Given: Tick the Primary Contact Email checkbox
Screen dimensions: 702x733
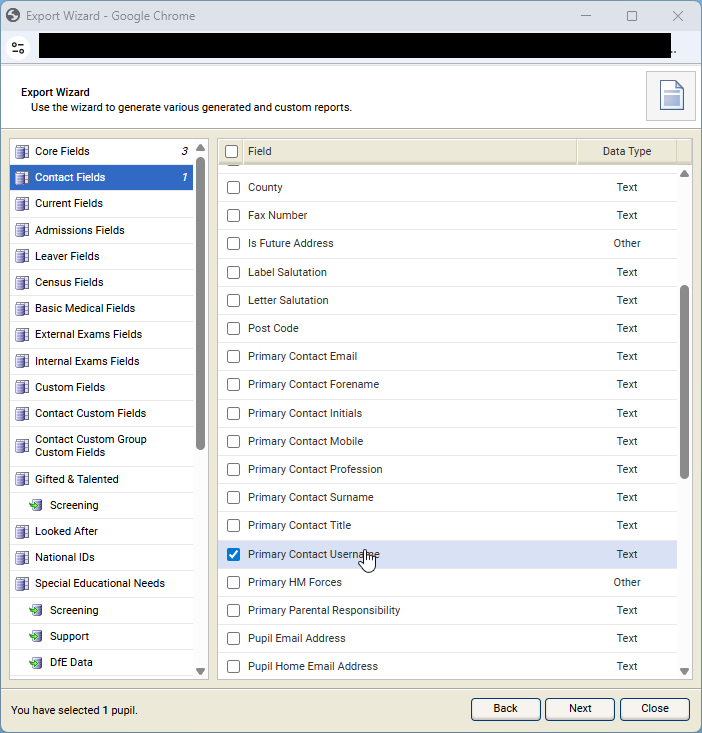Looking at the screenshot, I should click(233, 357).
